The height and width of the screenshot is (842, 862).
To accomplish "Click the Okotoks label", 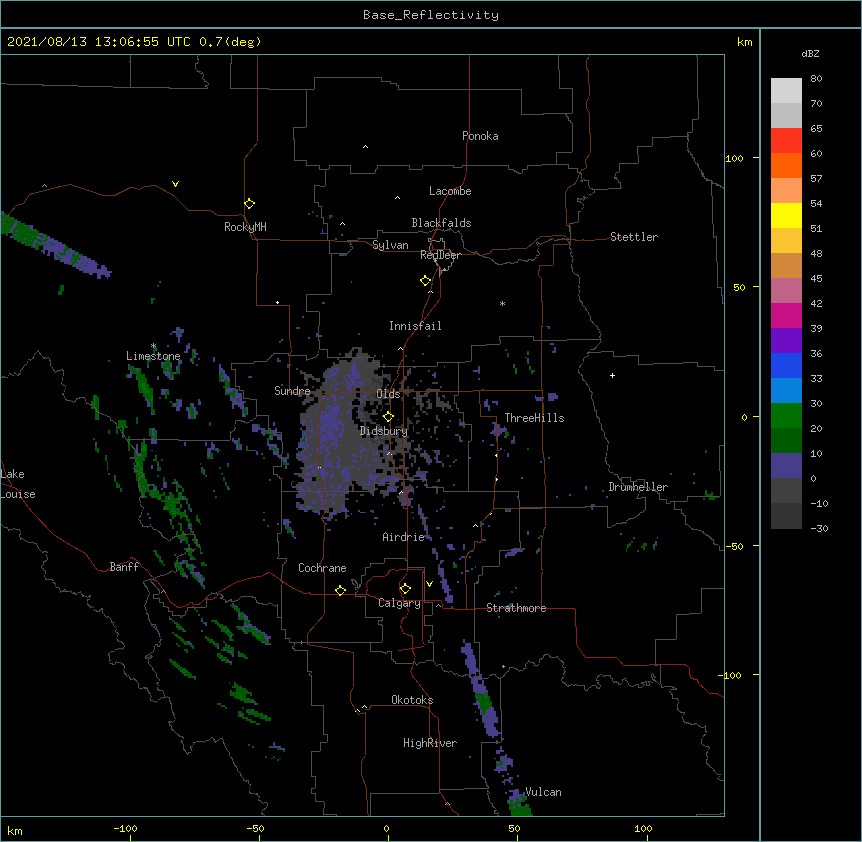I will point(412,700).
